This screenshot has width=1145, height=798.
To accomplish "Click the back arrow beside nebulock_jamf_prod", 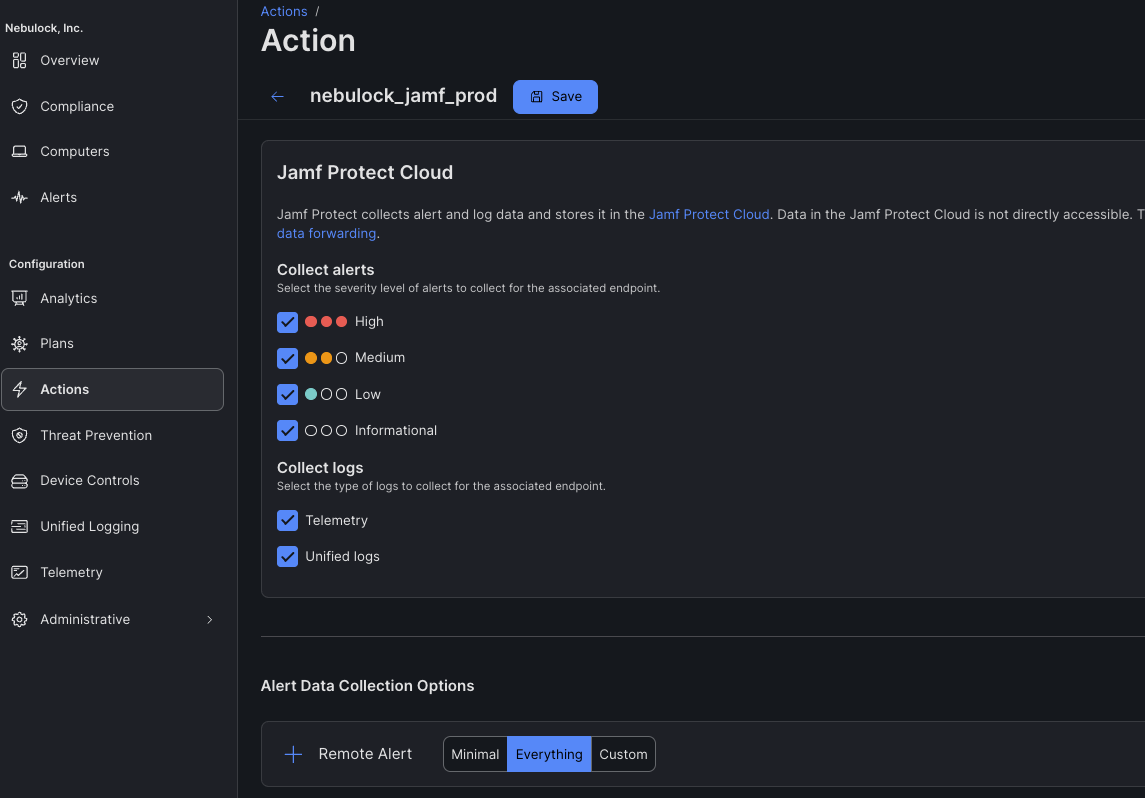I will click(x=277, y=97).
